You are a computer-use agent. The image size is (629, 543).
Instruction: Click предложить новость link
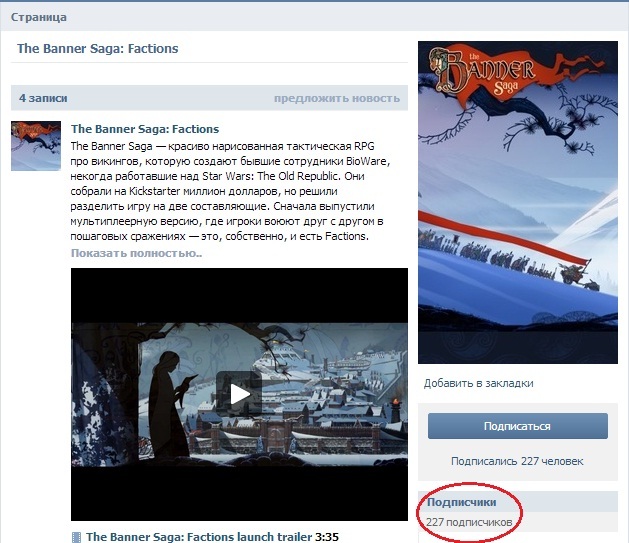tap(337, 98)
